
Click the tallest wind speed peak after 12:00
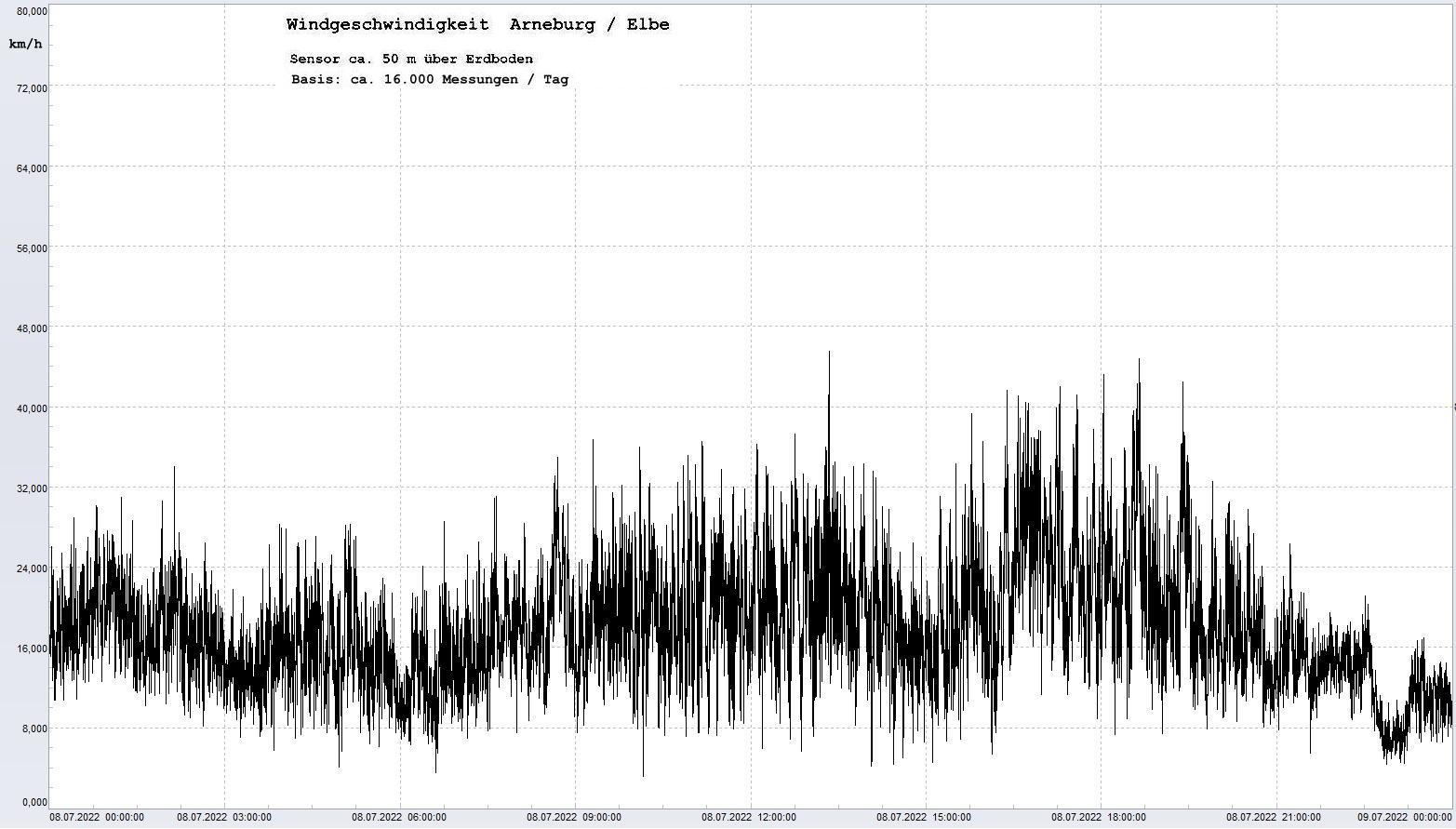coord(829,354)
